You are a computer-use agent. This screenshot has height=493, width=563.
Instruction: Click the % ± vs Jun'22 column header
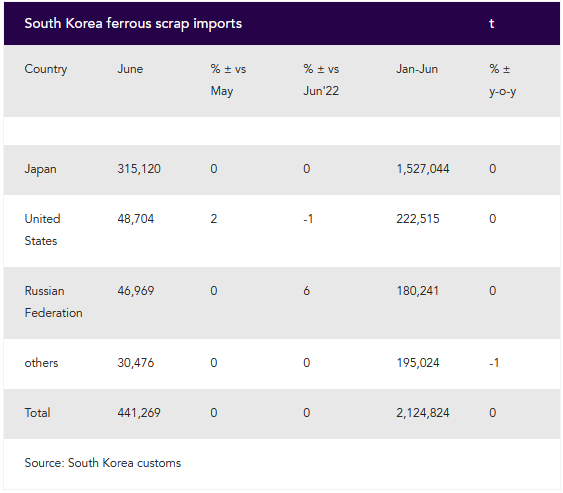click(x=321, y=80)
